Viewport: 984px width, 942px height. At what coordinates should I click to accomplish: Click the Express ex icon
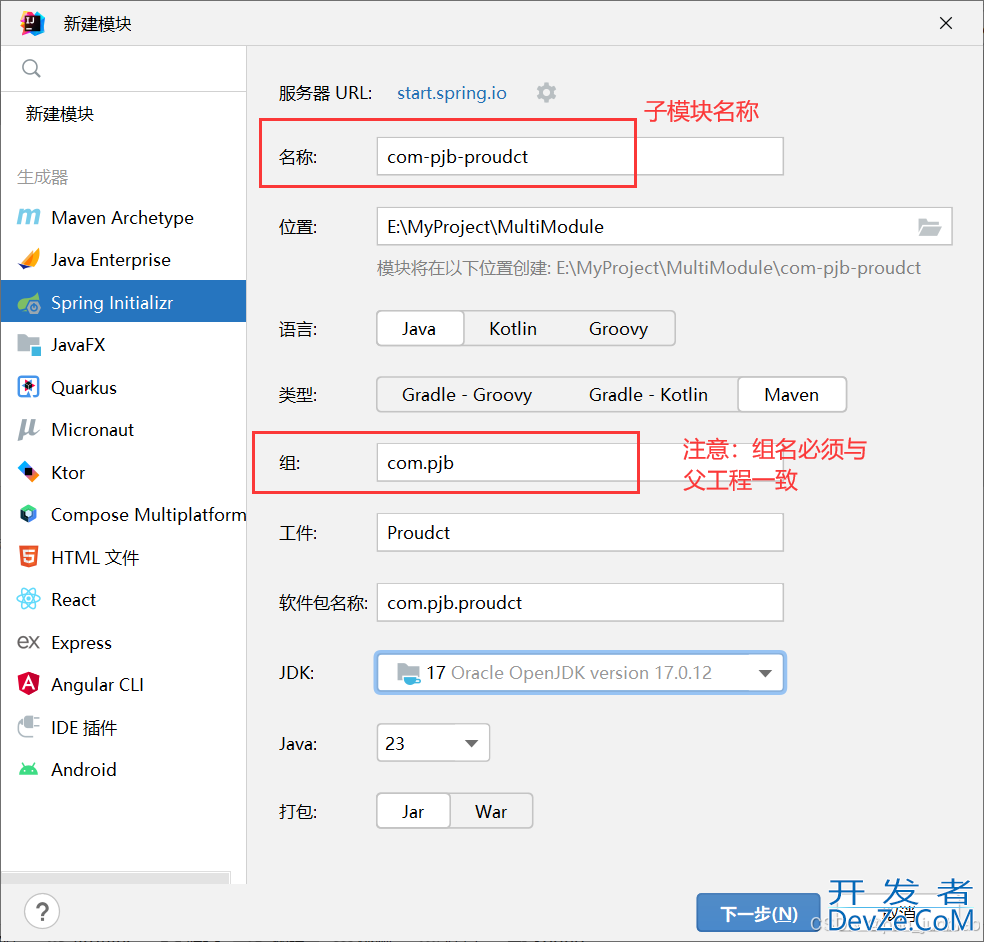[28, 642]
